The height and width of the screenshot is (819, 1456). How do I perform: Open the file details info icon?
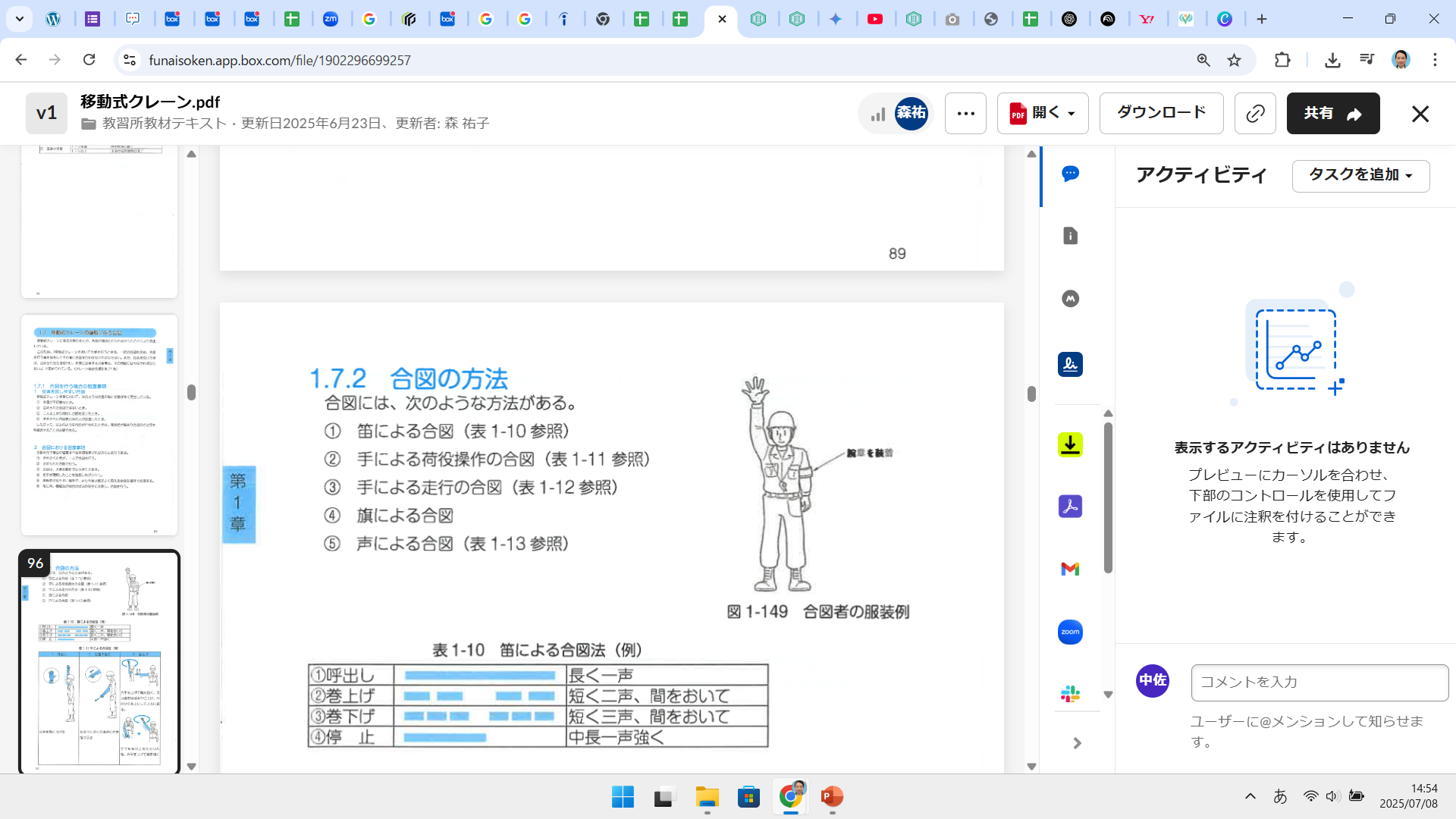(1070, 236)
